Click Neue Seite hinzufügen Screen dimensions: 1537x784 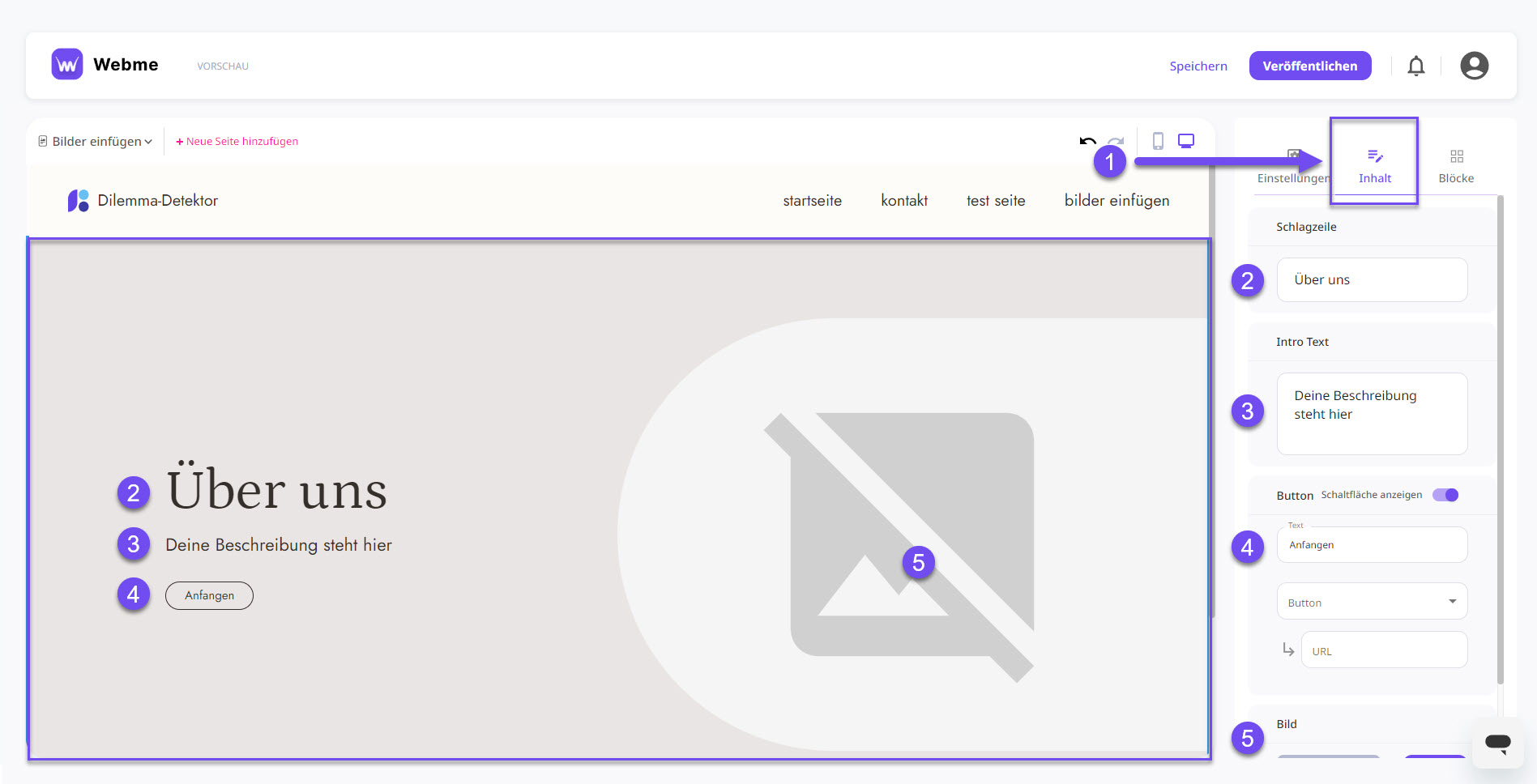coord(237,141)
